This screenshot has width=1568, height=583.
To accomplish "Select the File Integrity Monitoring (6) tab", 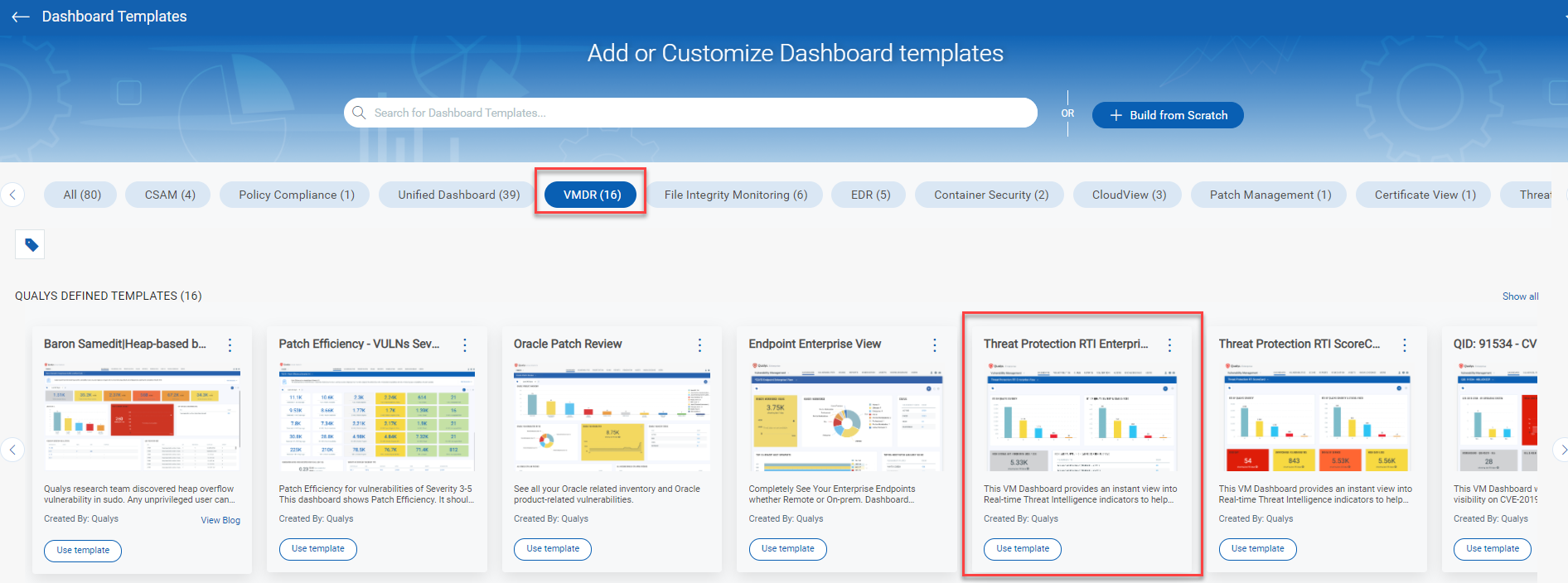I will point(735,195).
